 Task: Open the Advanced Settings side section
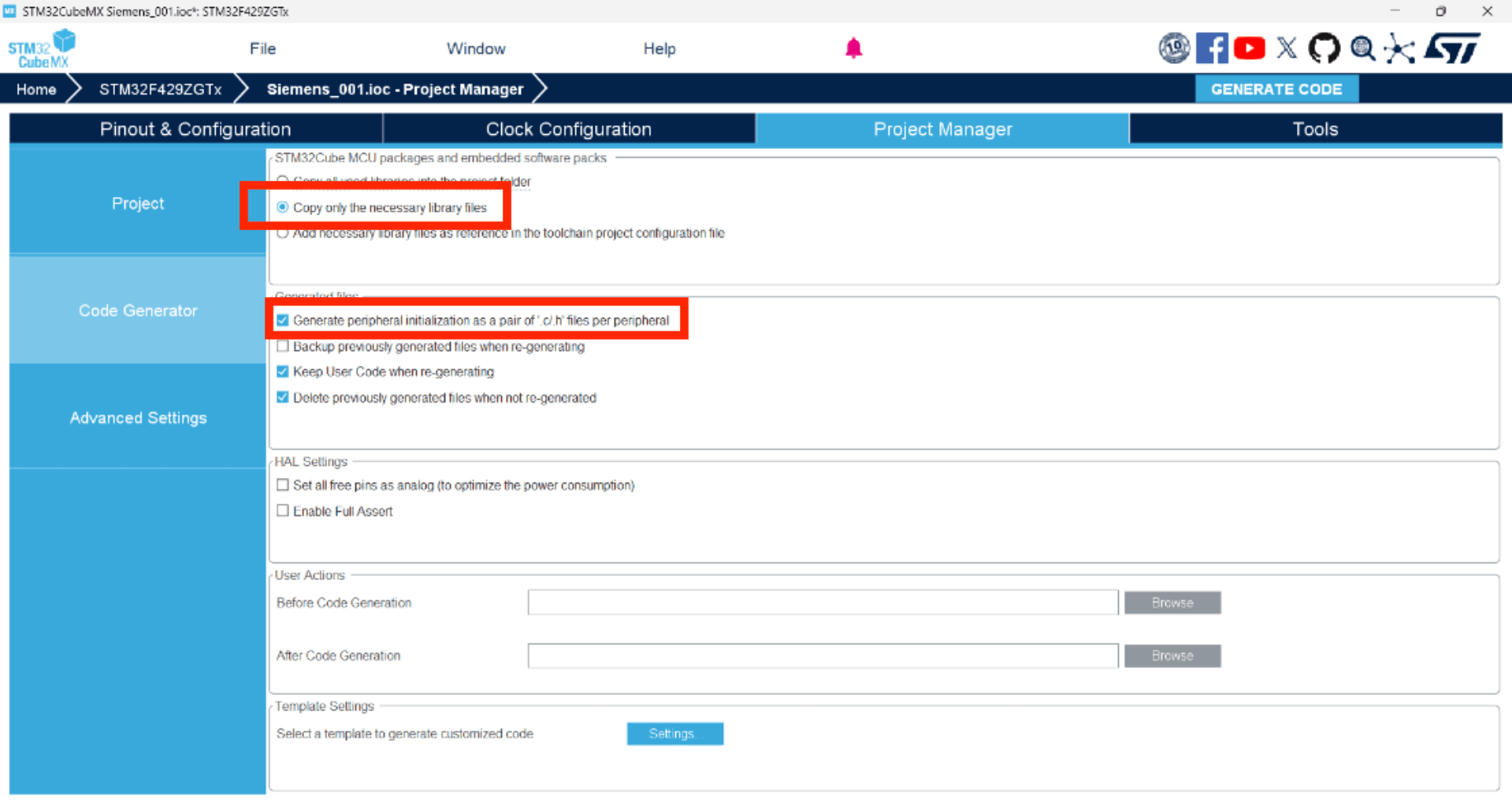[x=138, y=418]
